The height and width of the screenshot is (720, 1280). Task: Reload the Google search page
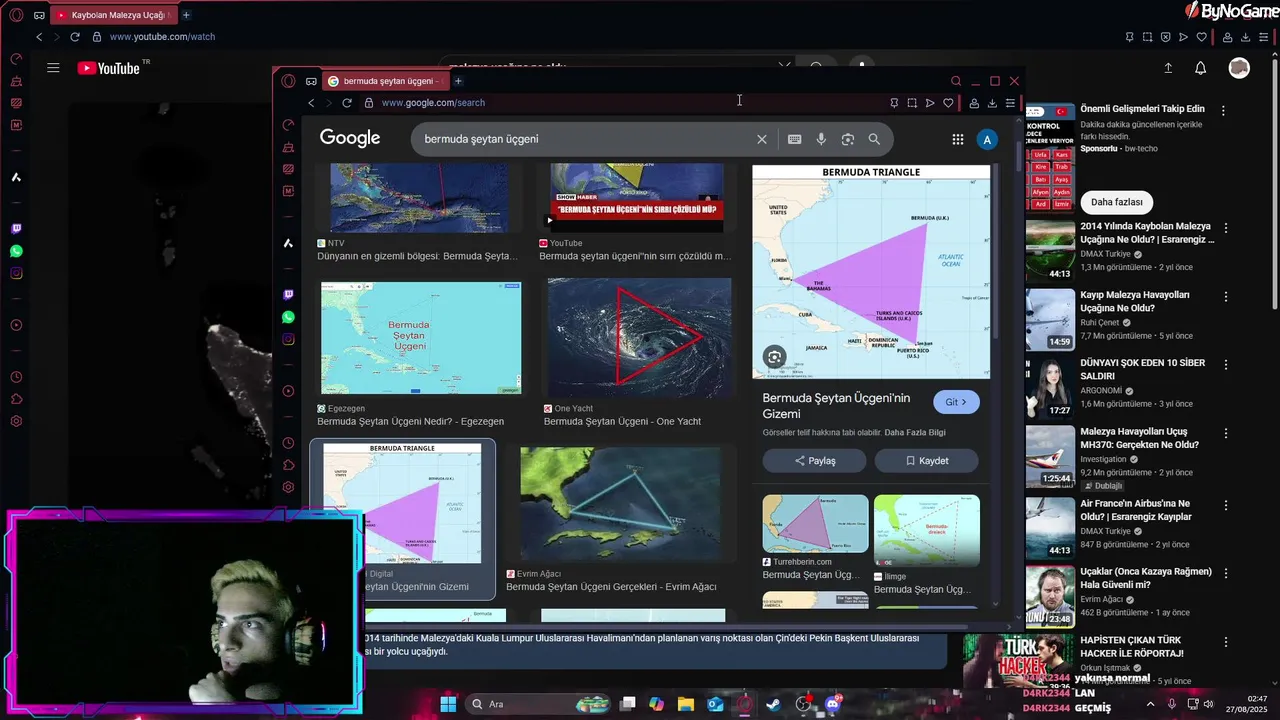coord(347,103)
